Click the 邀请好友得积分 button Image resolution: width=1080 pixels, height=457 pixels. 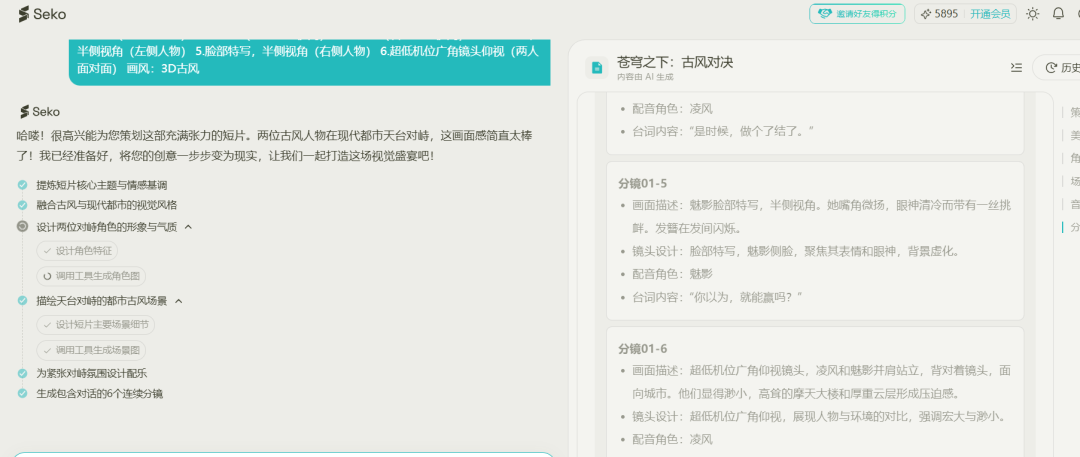pos(857,14)
